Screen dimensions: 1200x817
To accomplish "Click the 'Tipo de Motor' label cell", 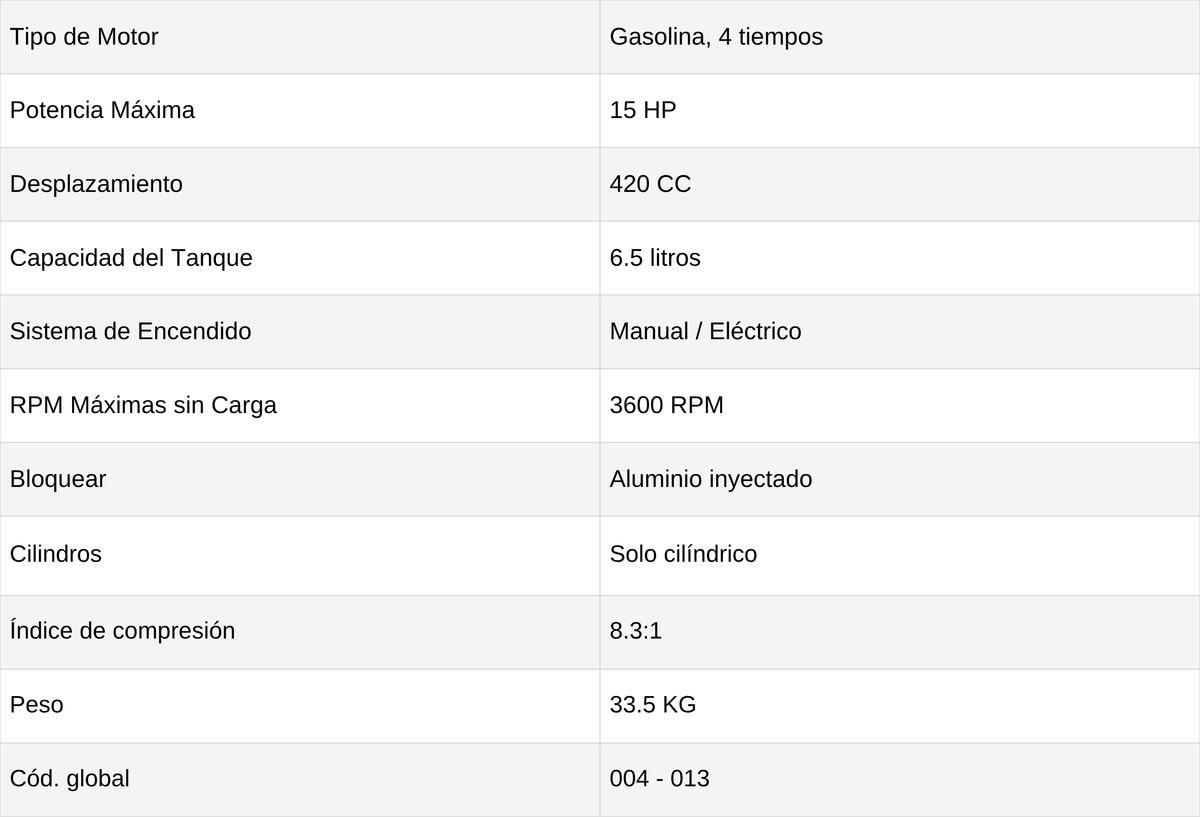I will click(x=300, y=37).
